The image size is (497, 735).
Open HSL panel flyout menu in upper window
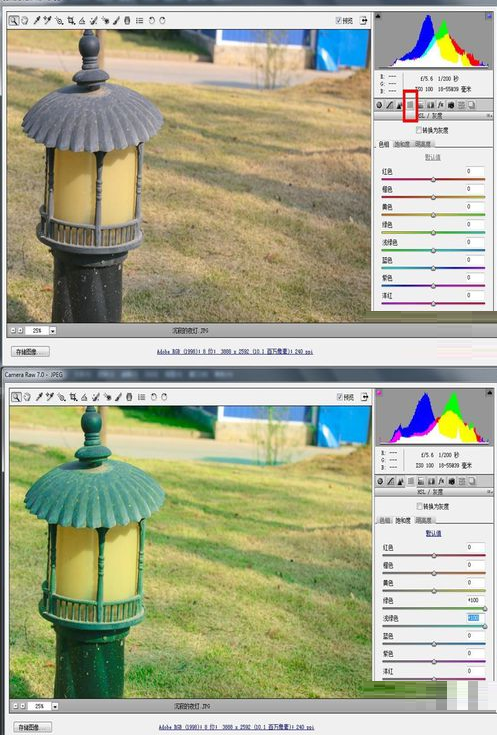tap(489, 115)
